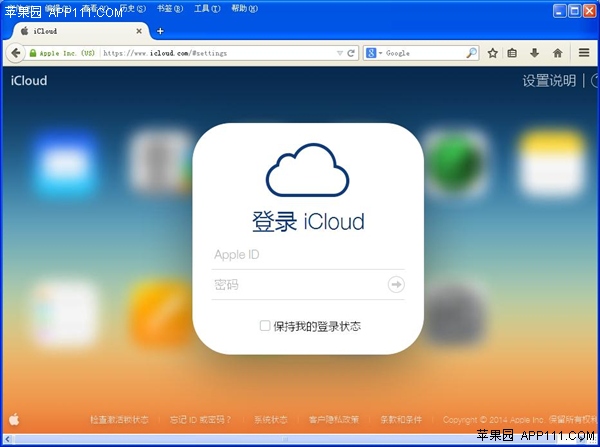This screenshot has height=447, width=600.
Task: Click the 设置说明 link
Action: (549, 81)
